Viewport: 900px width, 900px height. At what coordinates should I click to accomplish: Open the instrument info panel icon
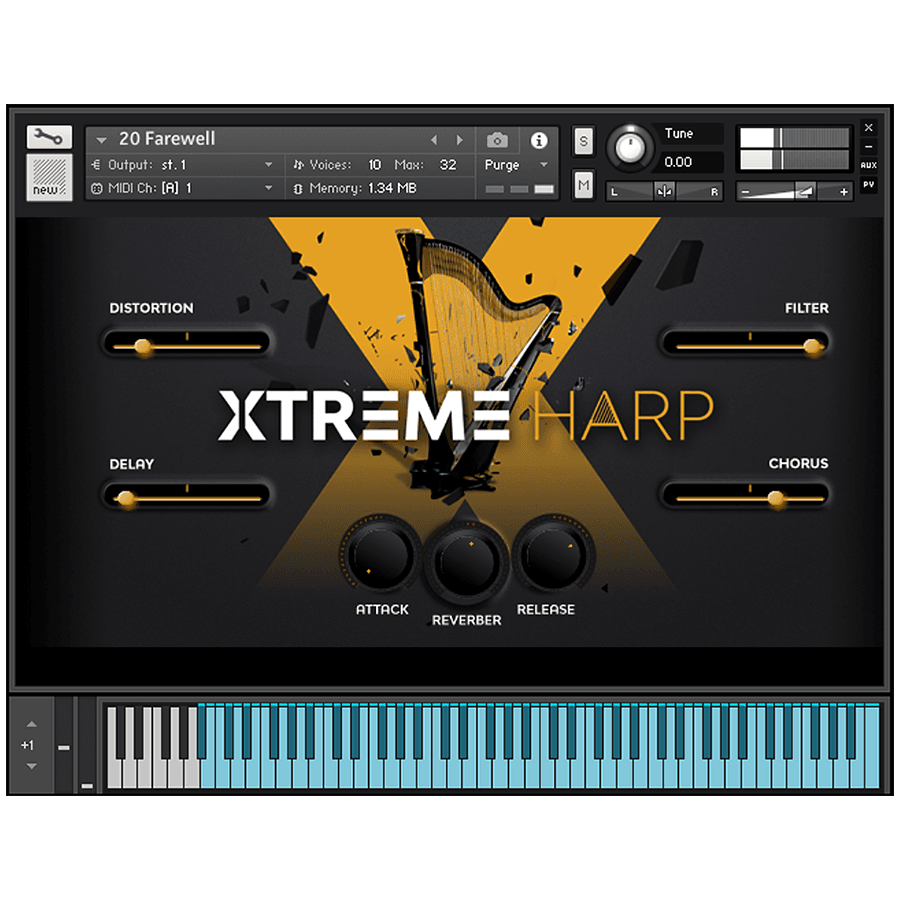tap(539, 140)
